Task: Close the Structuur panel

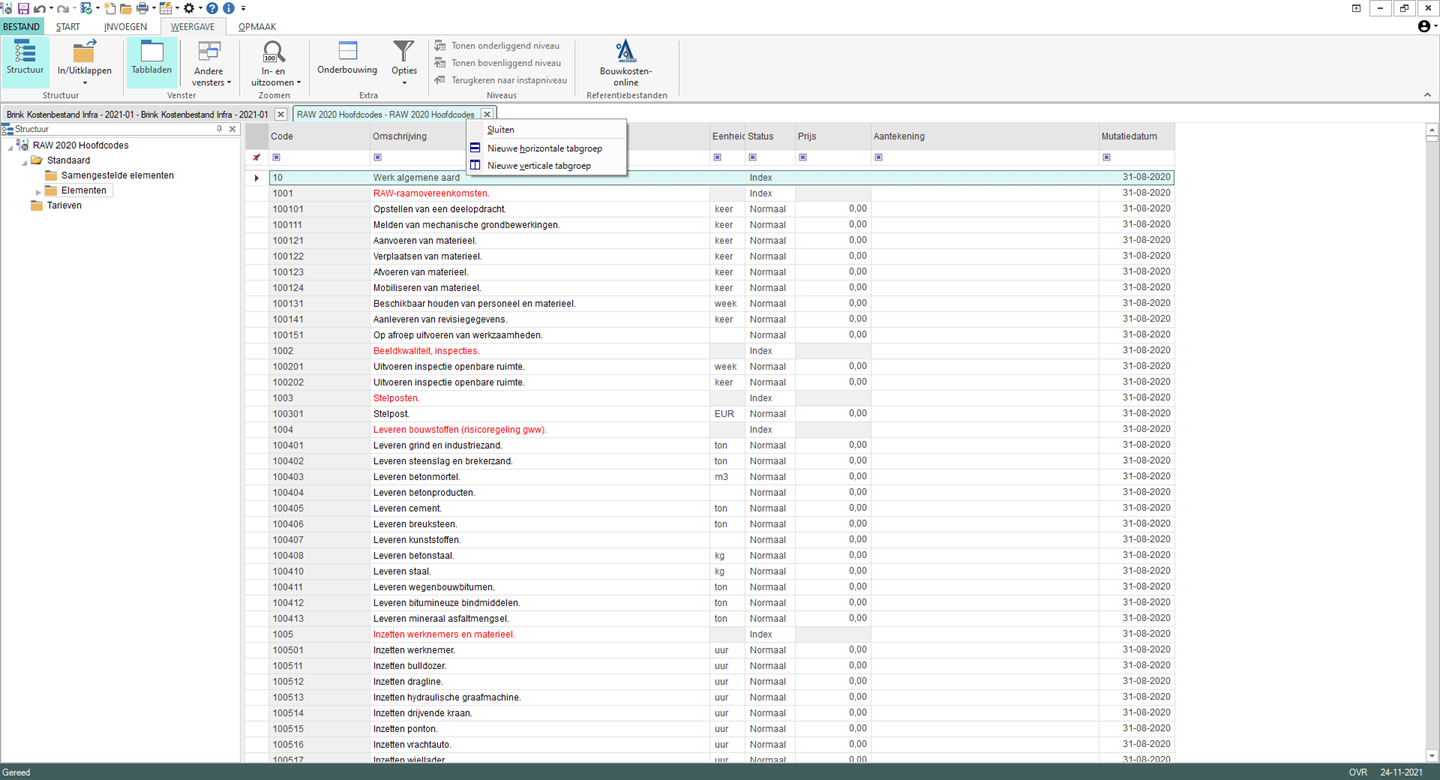Action: click(x=233, y=129)
